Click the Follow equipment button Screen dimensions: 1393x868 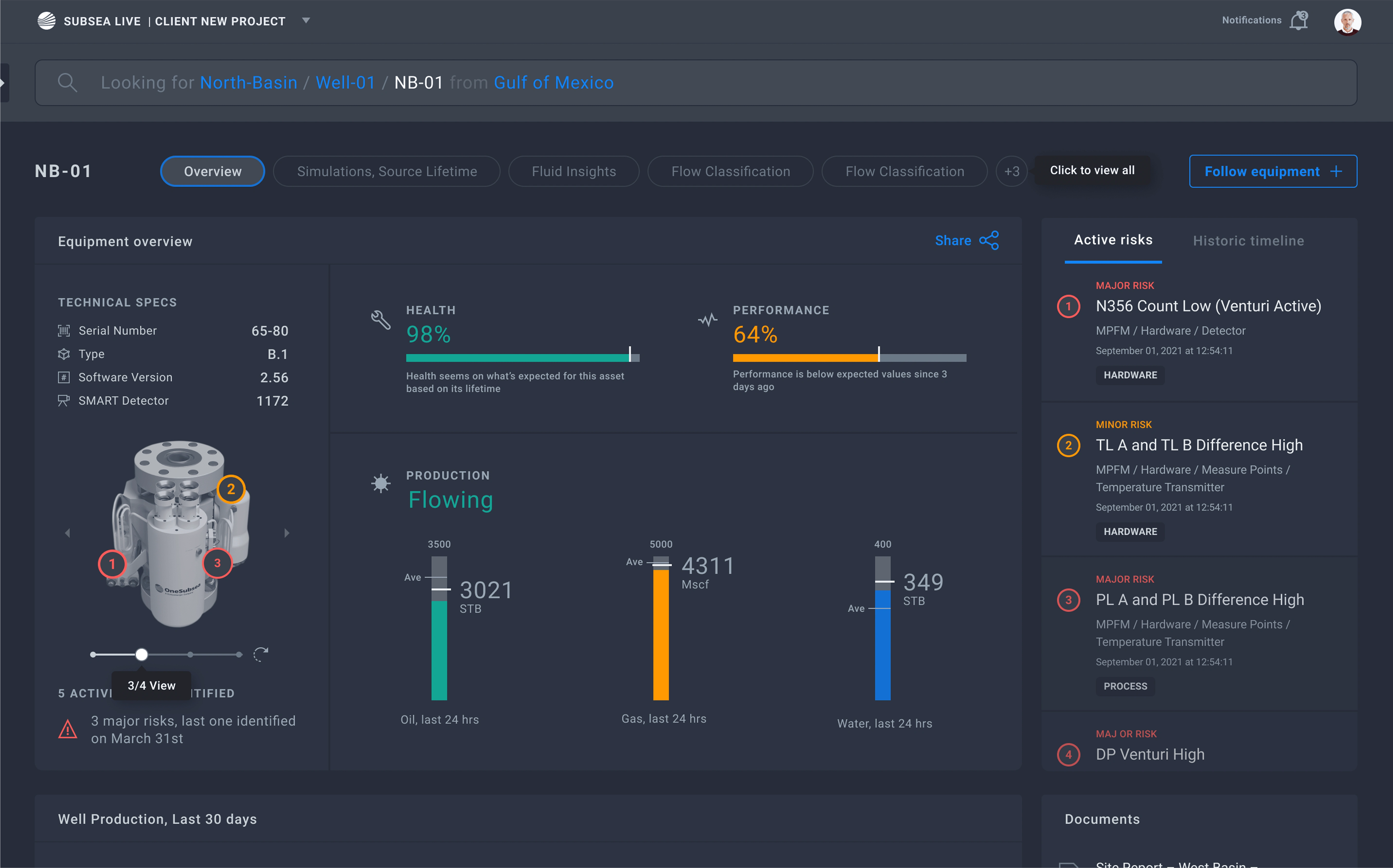point(1272,171)
